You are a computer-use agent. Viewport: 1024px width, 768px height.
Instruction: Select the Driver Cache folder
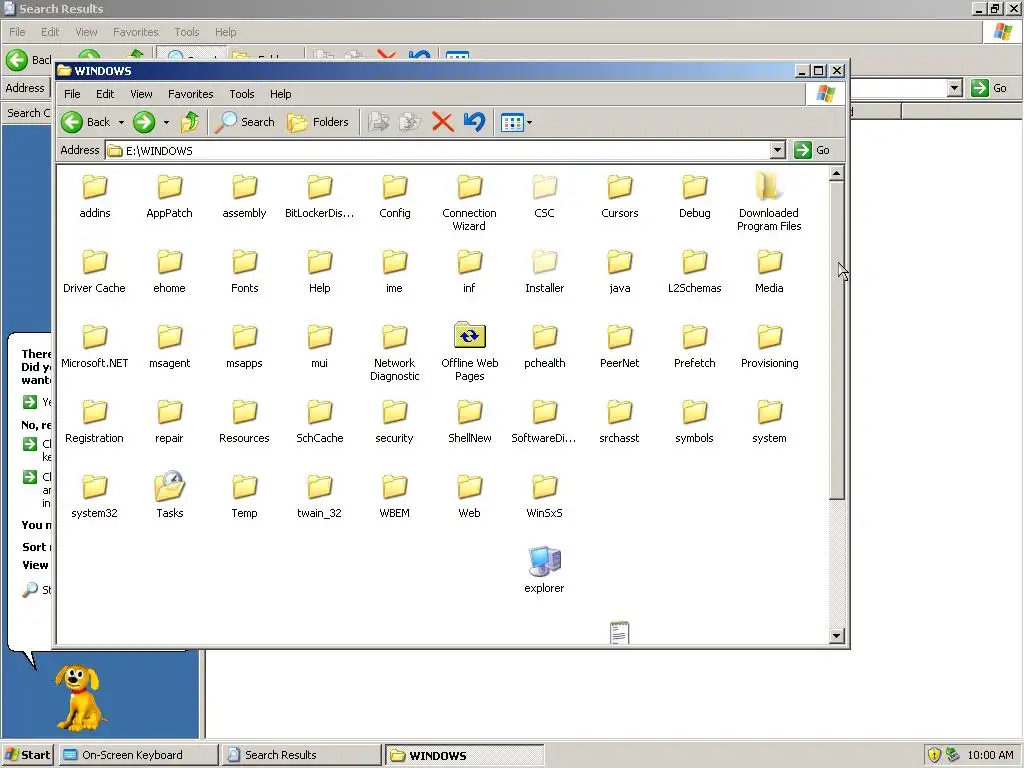pyautogui.click(x=95, y=271)
